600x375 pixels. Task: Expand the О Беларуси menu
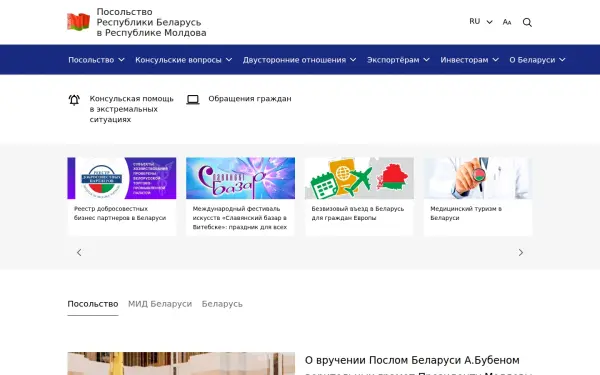537,60
